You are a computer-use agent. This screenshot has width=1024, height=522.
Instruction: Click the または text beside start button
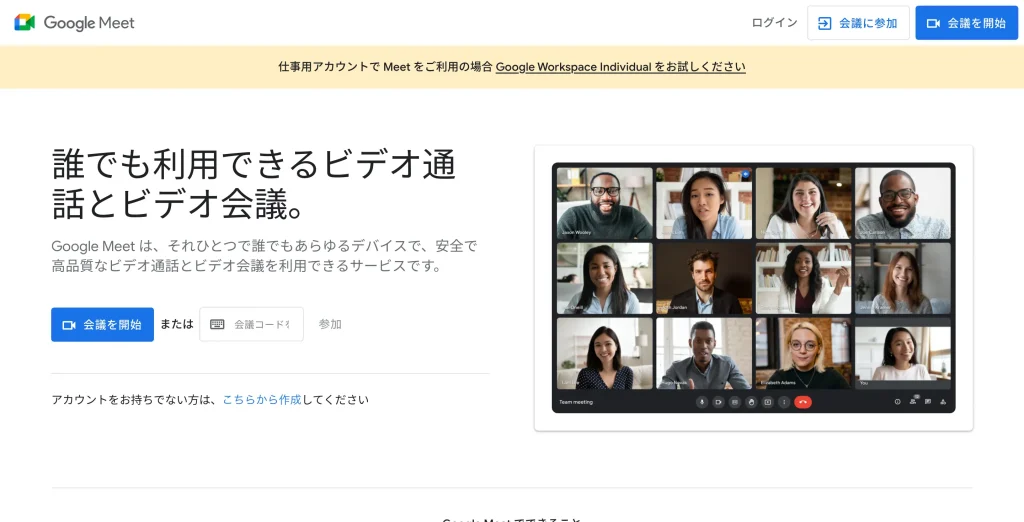(x=177, y=324)
